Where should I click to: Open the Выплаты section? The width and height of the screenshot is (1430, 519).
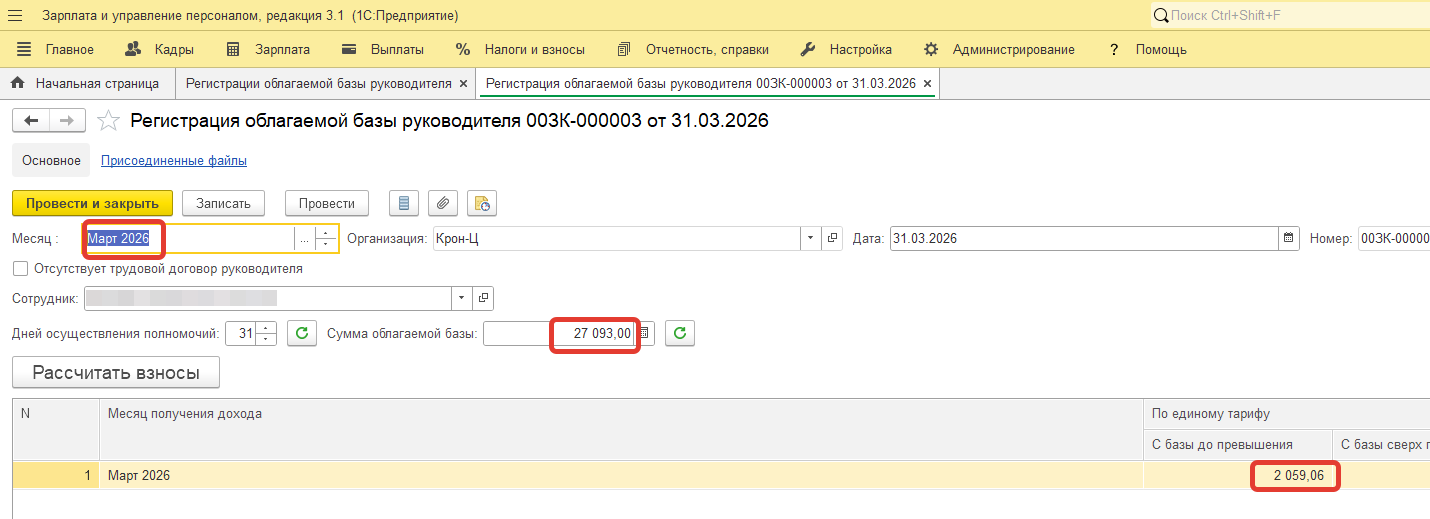pyautogui.click(x=382, y=49)
